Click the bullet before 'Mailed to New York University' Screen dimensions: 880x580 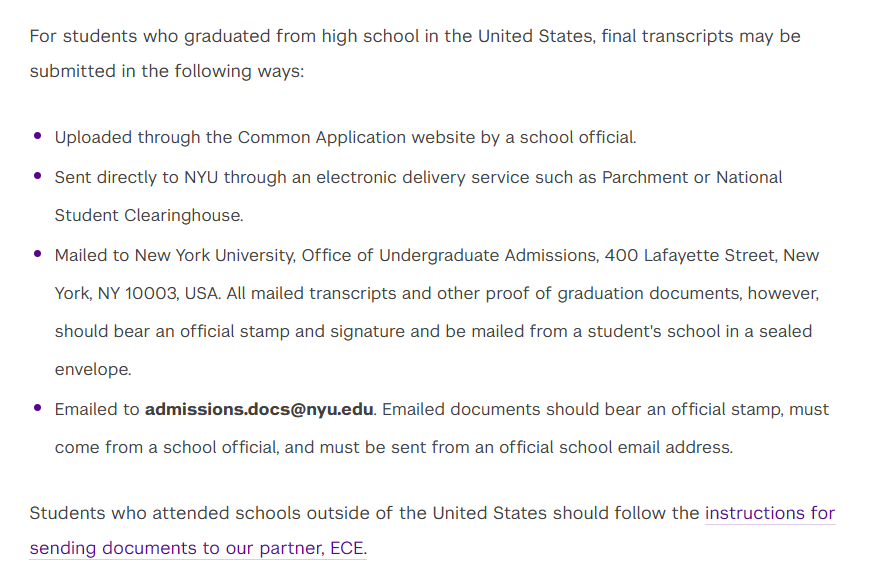[x=38, y=254]
